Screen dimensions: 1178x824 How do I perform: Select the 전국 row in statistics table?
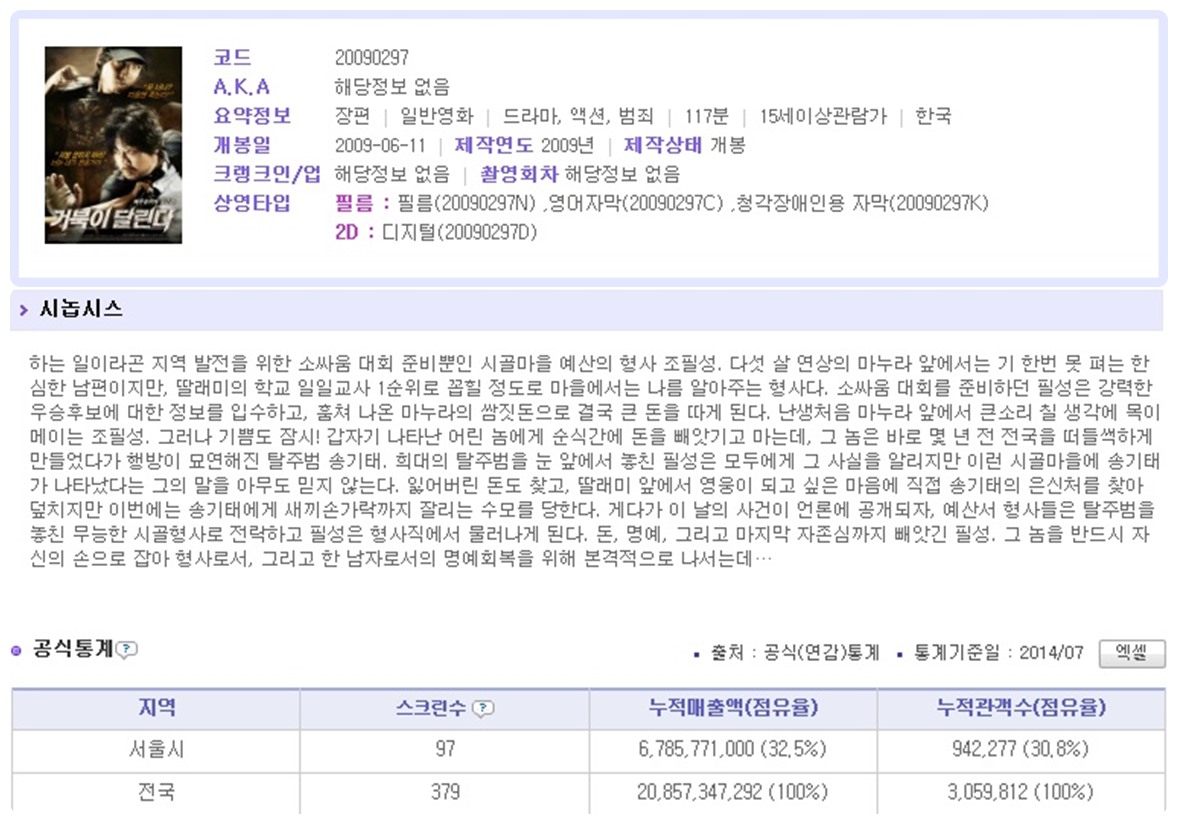[x=156, y=791]
